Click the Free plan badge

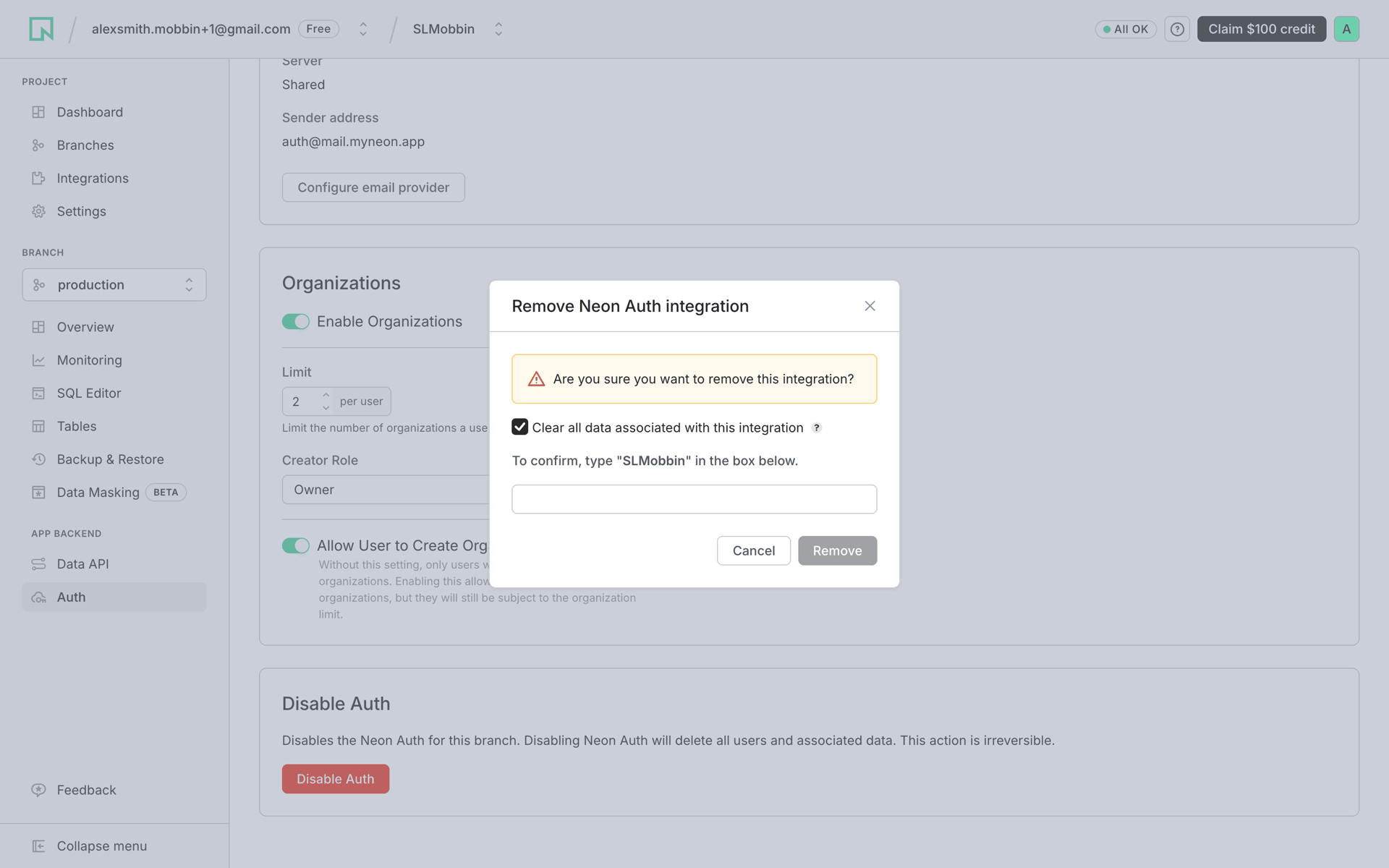coord(318,29)
